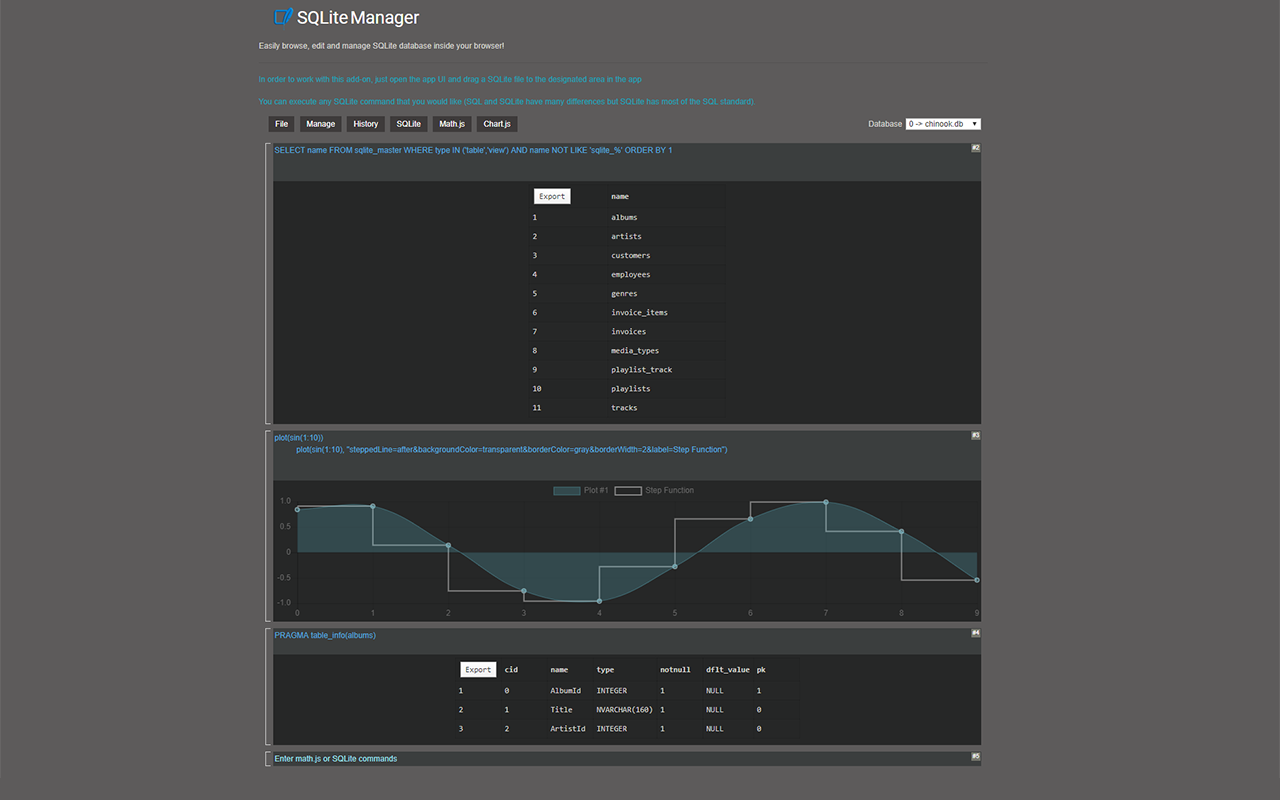Click the #3 cell index badge
Image resolution: width=1280 pixels, height=800 pixels.
(x=976, y=435)
